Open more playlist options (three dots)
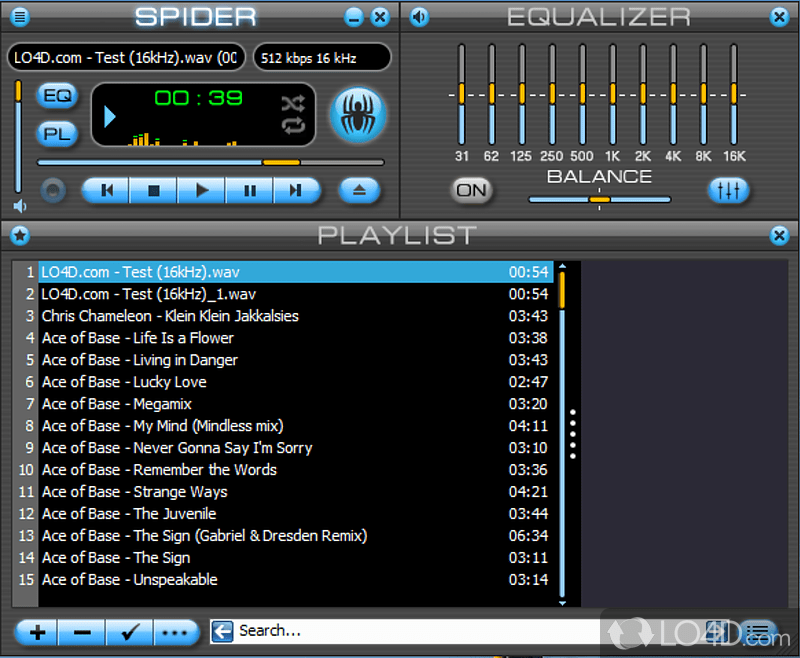This screenshot has height=658, width=800. point(176,633)
